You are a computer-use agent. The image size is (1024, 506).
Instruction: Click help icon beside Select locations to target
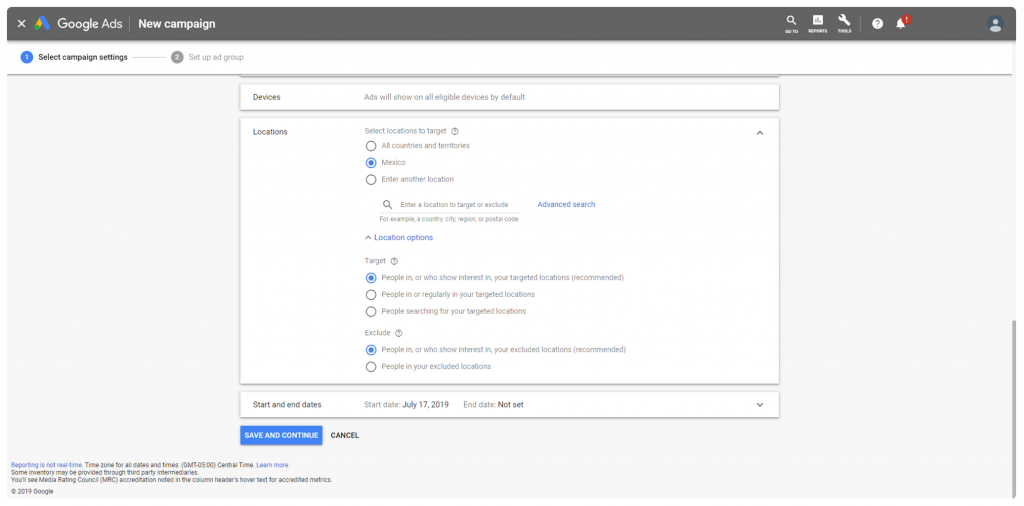[455, 131]
